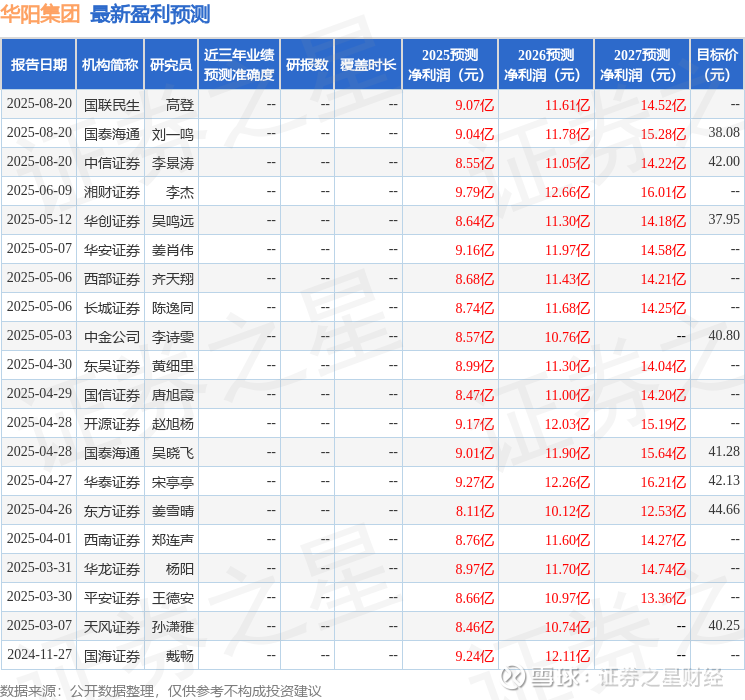Click the 天风证券 institution cell
The width and height of the screenshot is (745, 700).
[112, 627]
